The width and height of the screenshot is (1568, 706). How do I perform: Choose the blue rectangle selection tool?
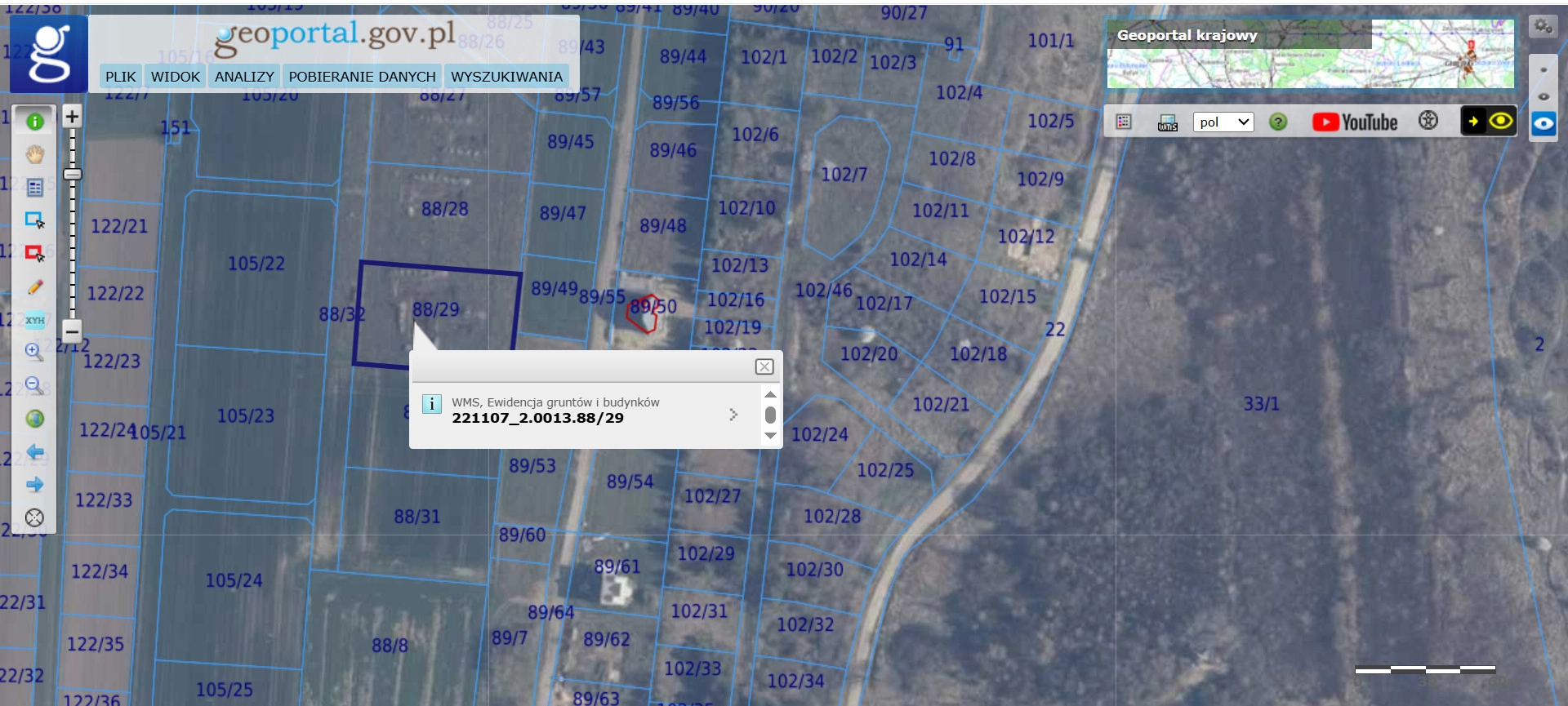pyautogui.click(x=34, y=220)
